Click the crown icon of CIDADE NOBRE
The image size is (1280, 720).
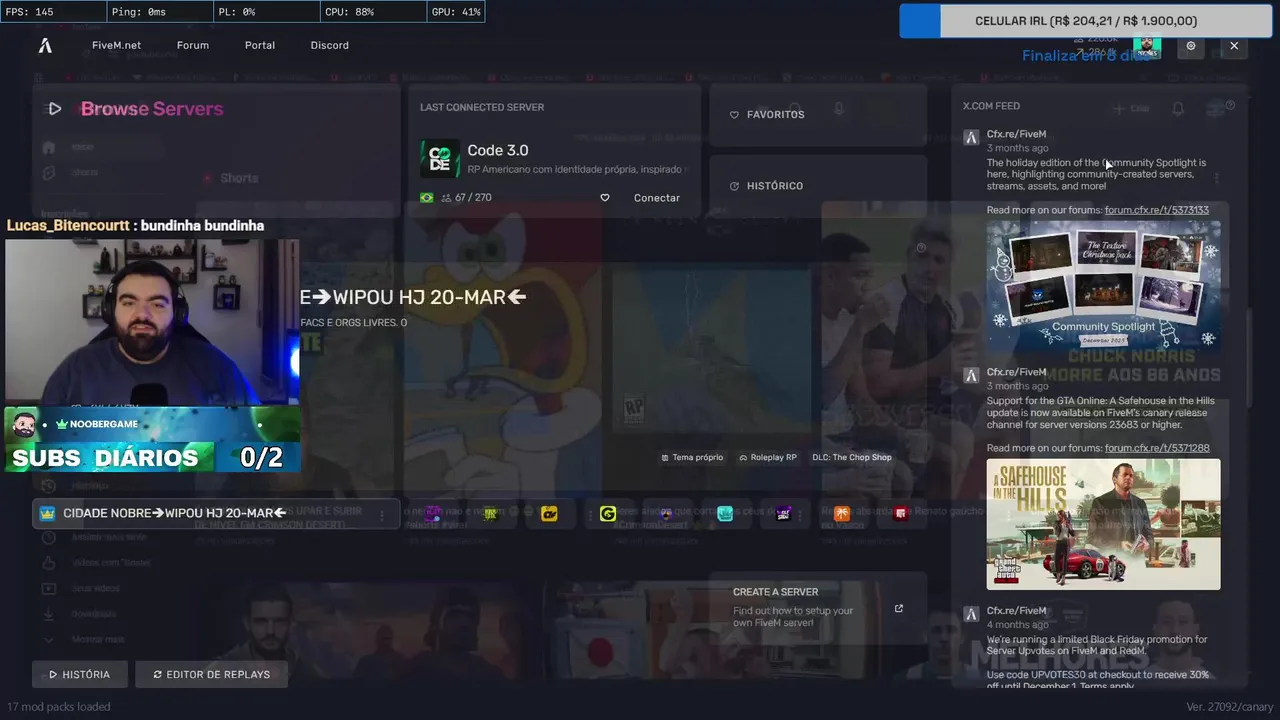point(47,514)
